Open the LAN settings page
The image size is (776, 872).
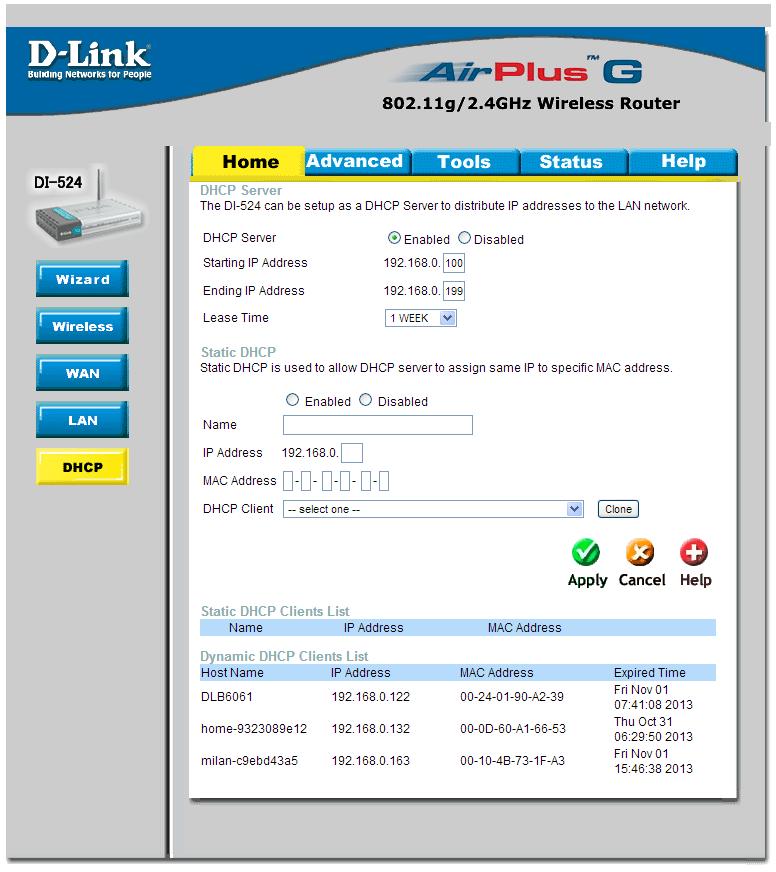[x=82, y=421]
